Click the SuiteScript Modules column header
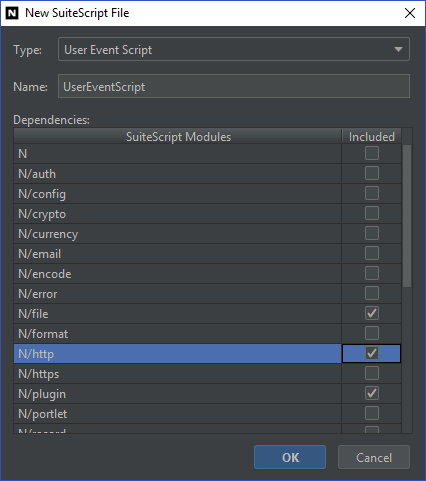The width and height of the screenshot is (426, 481). tap(178, 136)
